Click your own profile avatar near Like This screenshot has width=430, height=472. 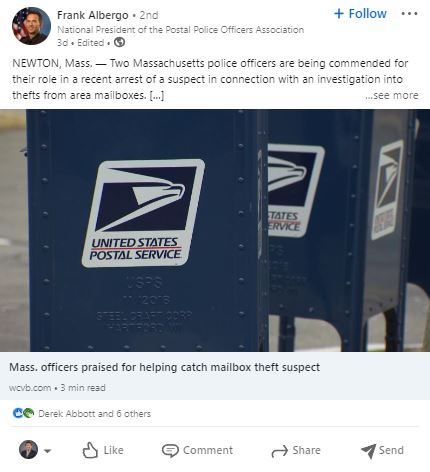pos(28,450)
